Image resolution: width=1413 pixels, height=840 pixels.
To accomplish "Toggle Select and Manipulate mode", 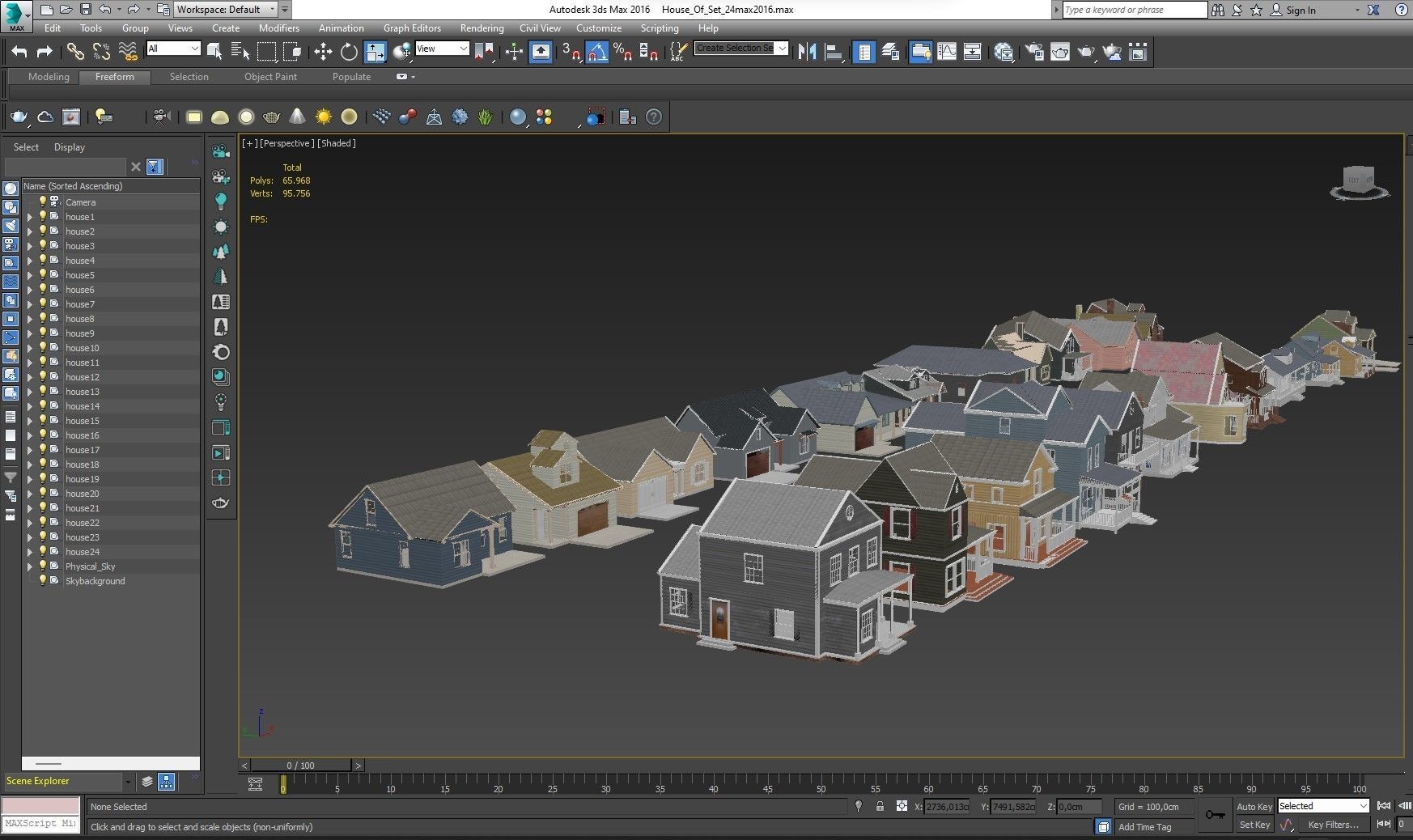I will click(515, 52).
